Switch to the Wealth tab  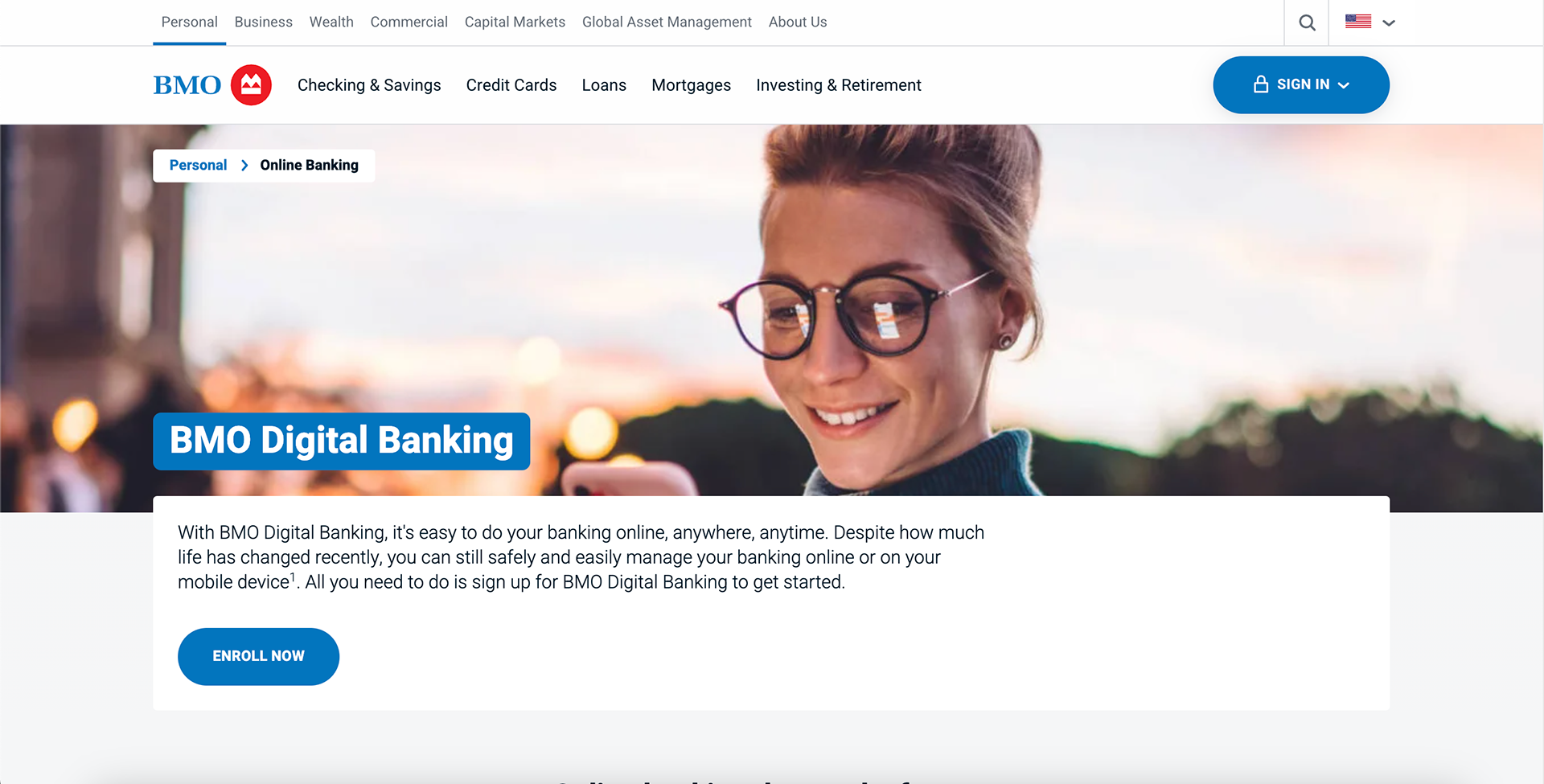pos(331,23)
